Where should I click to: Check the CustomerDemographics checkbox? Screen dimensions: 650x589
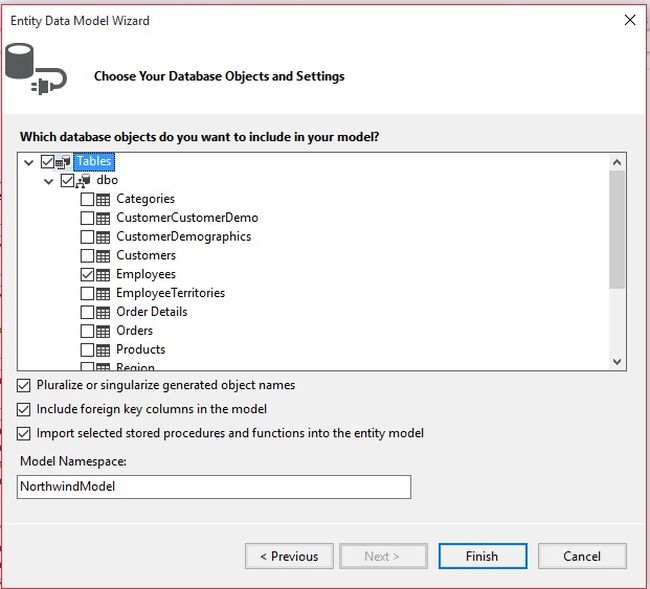click(x=87, y=237)
